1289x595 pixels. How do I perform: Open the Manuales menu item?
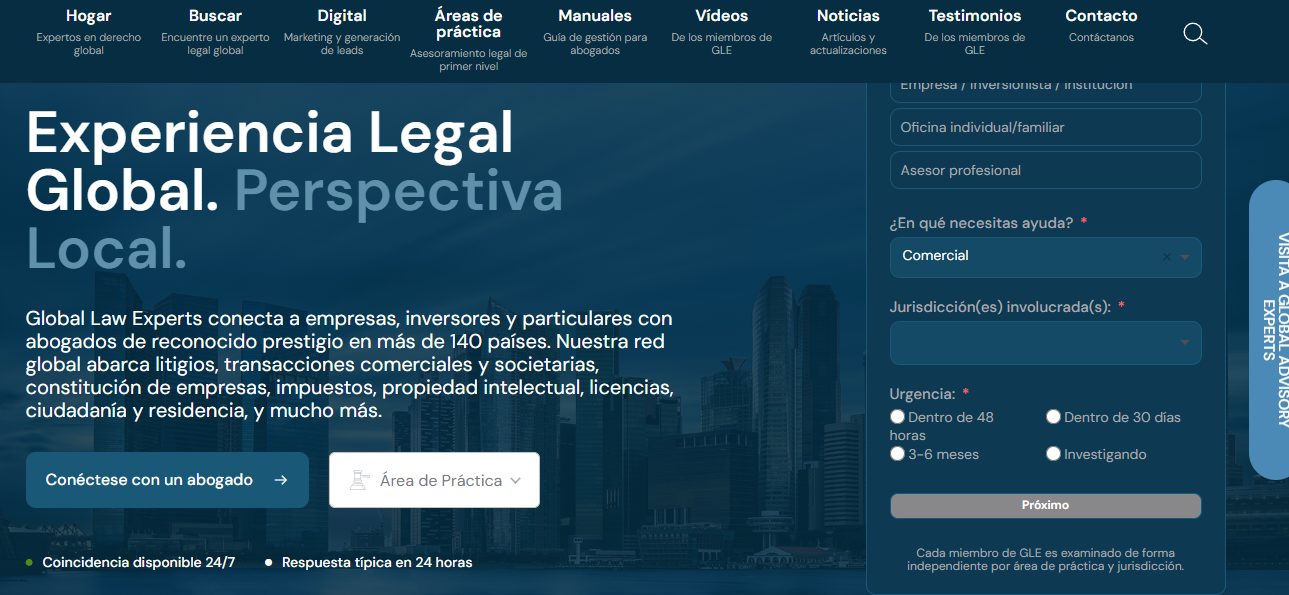pos(594,16)
